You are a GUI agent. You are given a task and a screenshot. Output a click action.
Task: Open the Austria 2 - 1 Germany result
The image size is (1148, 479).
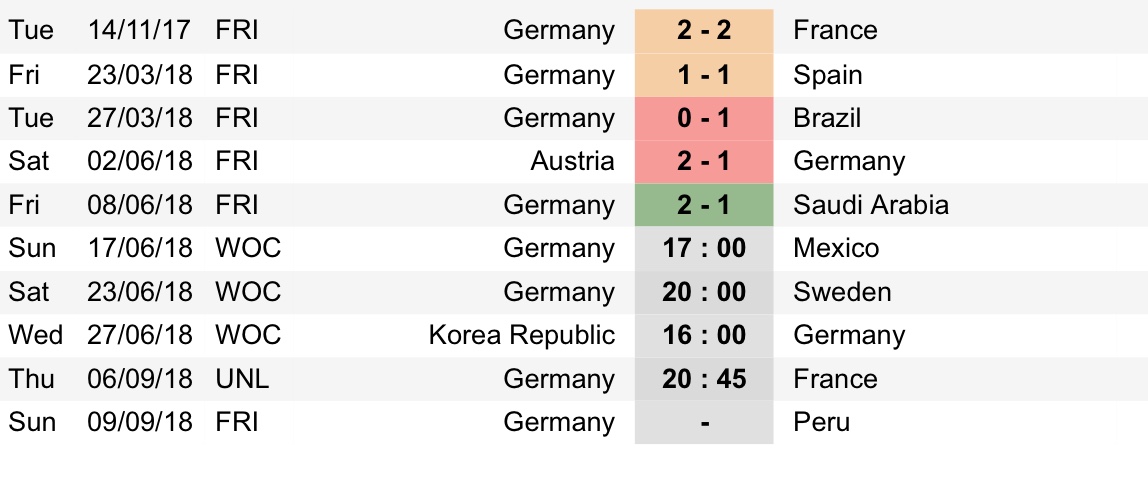click(x=704, y=161)
